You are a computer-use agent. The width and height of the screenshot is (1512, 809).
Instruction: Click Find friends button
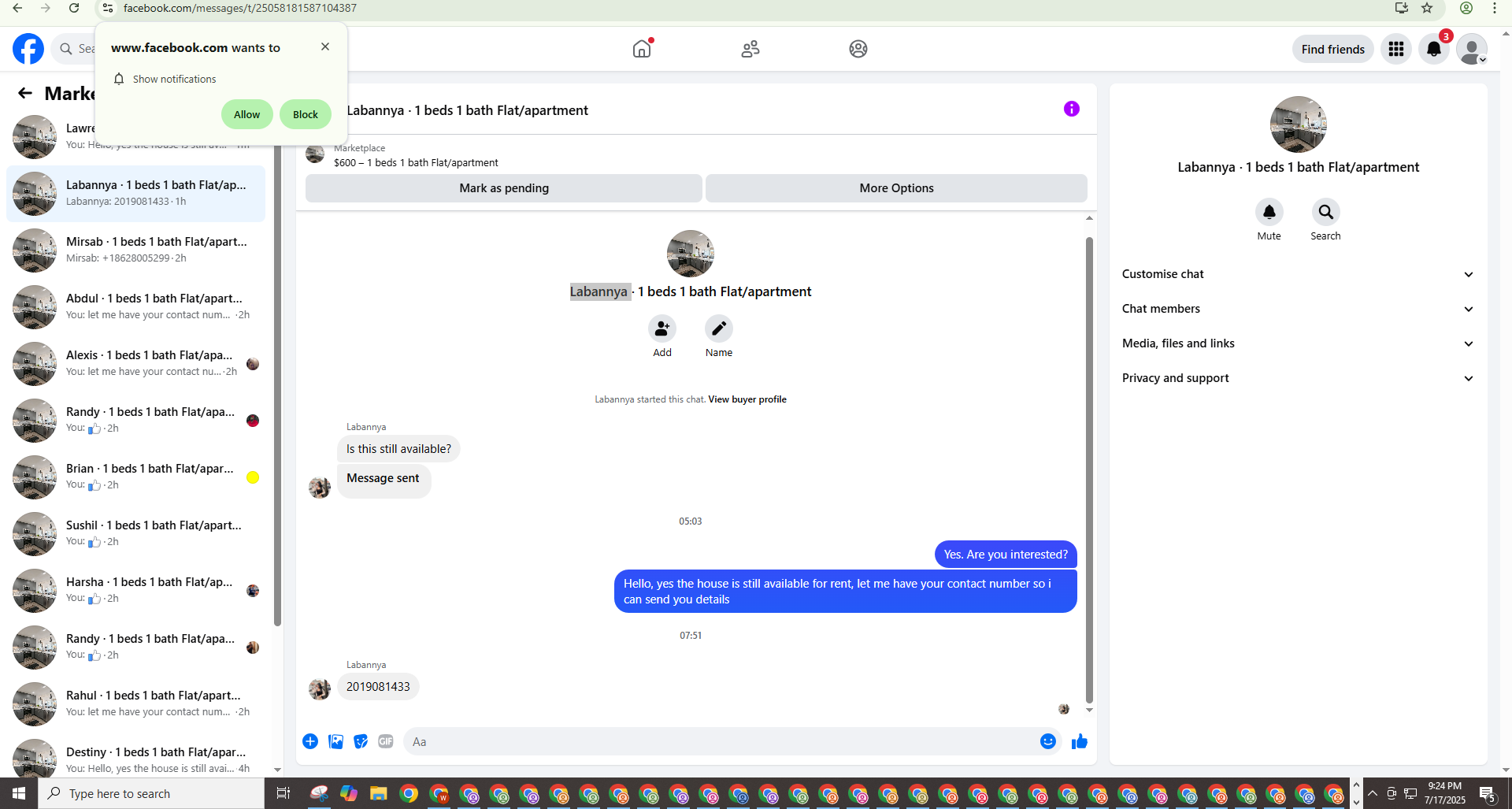[1333, 49]
